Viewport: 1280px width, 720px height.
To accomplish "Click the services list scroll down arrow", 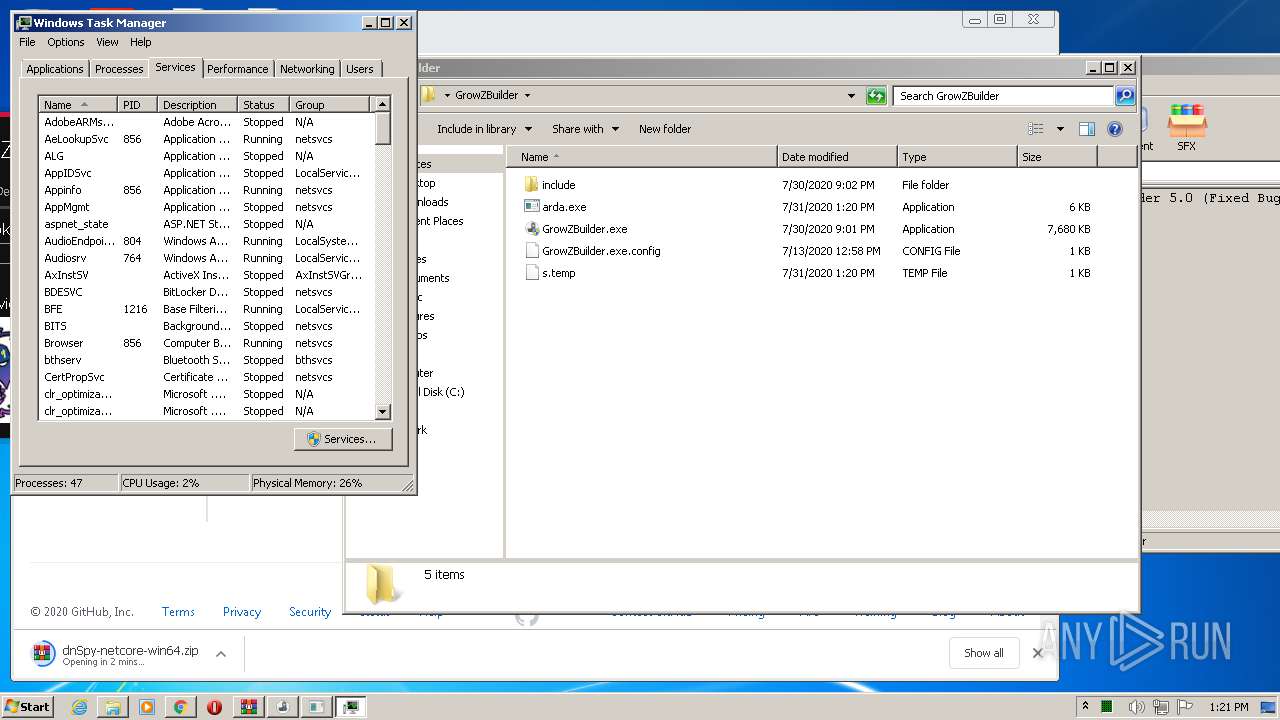I will coord(382,411).
